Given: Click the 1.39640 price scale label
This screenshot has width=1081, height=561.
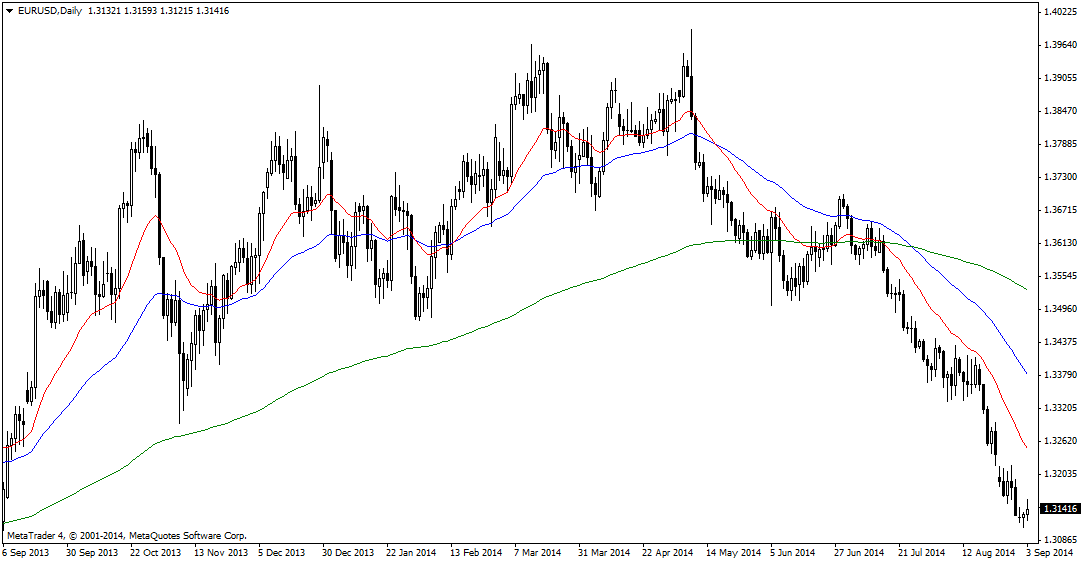Looking at the screenshot, I should (1060, 45).
